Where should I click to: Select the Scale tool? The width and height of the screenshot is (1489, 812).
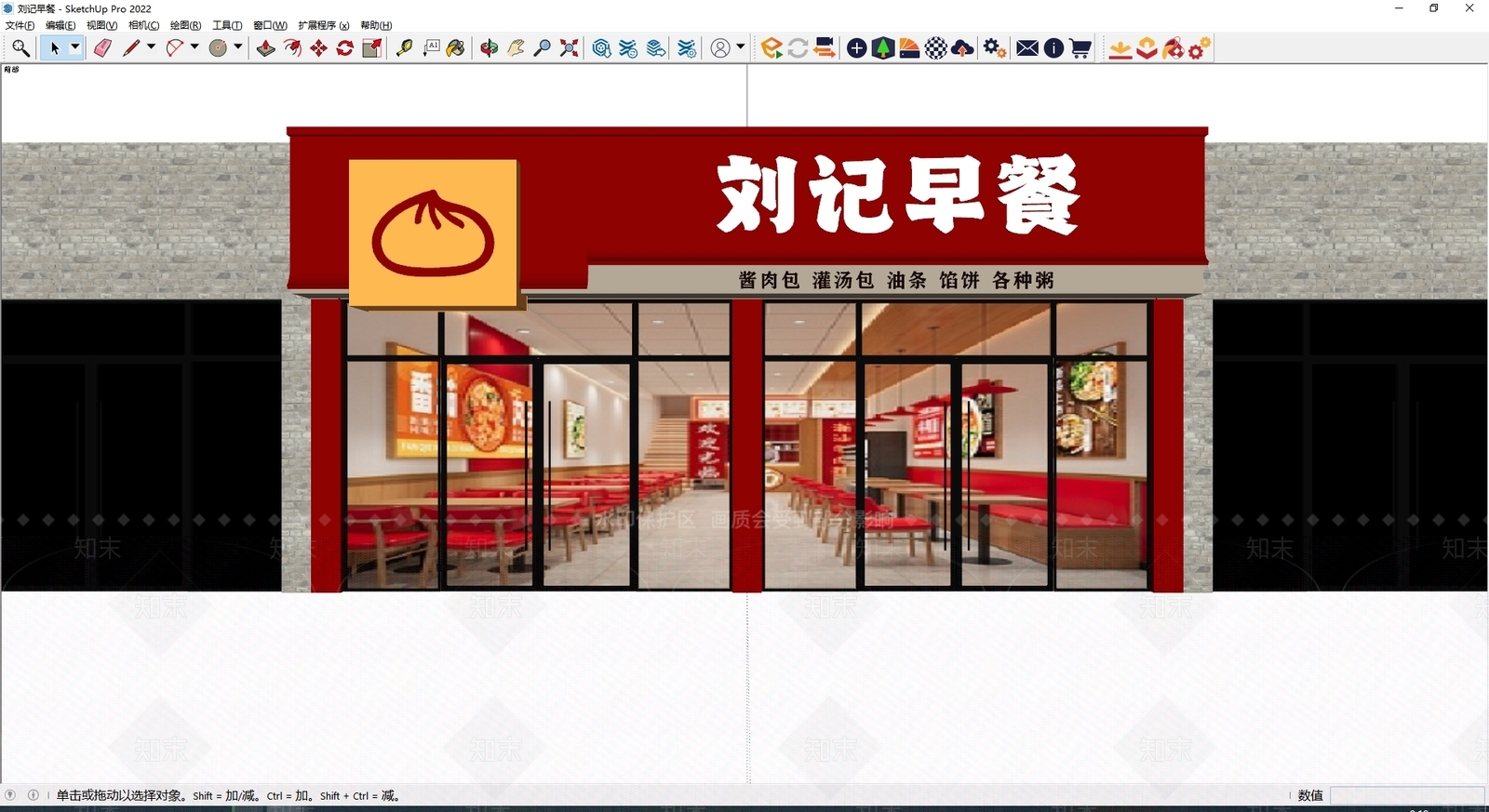371,48
